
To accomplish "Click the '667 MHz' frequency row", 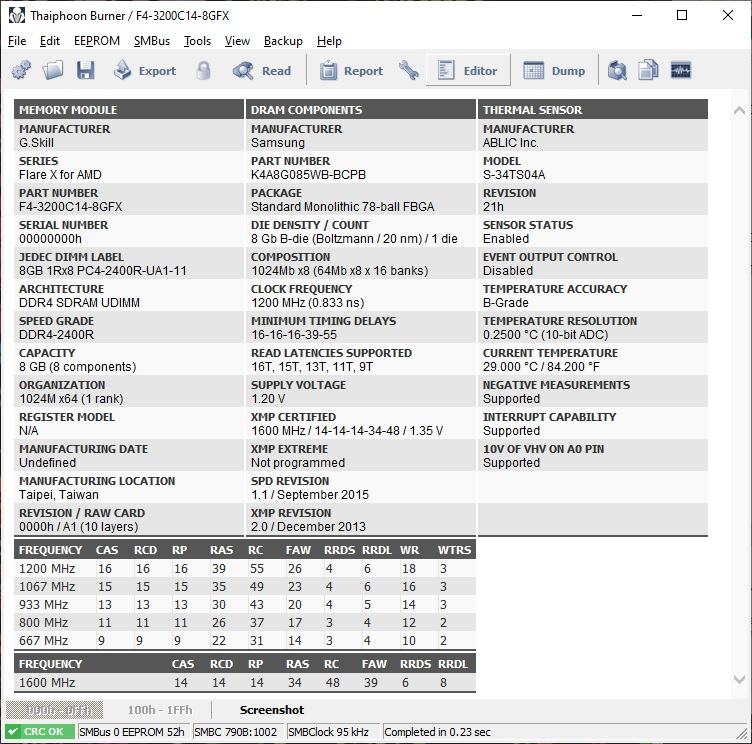I will tap(245, 640).
